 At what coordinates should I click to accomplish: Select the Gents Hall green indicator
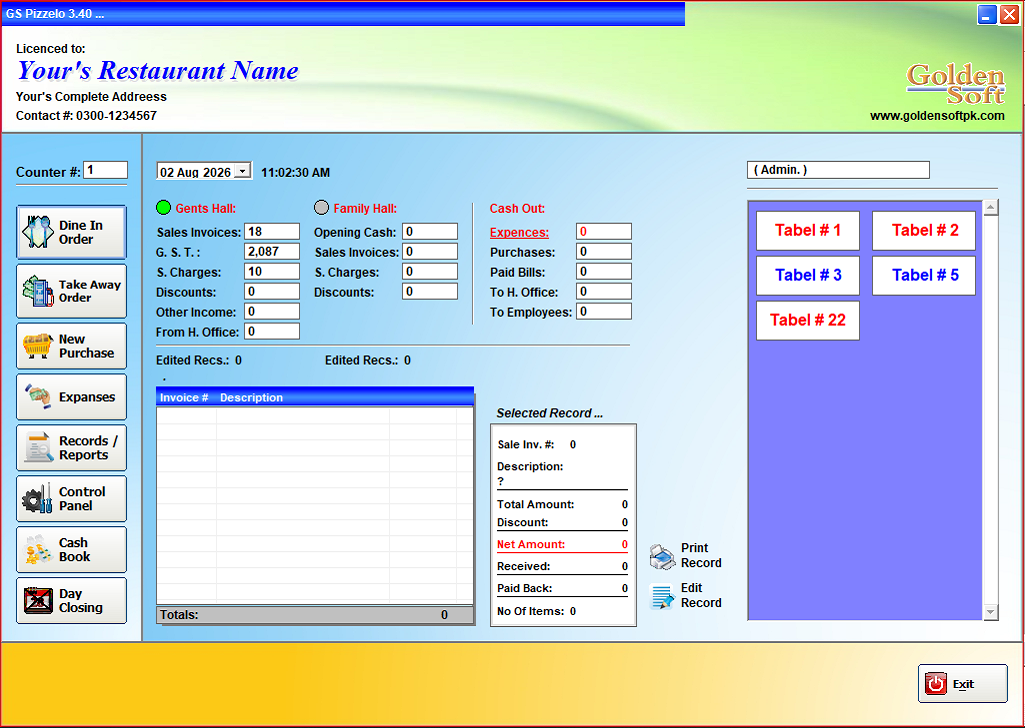click(x=163, y=208)
